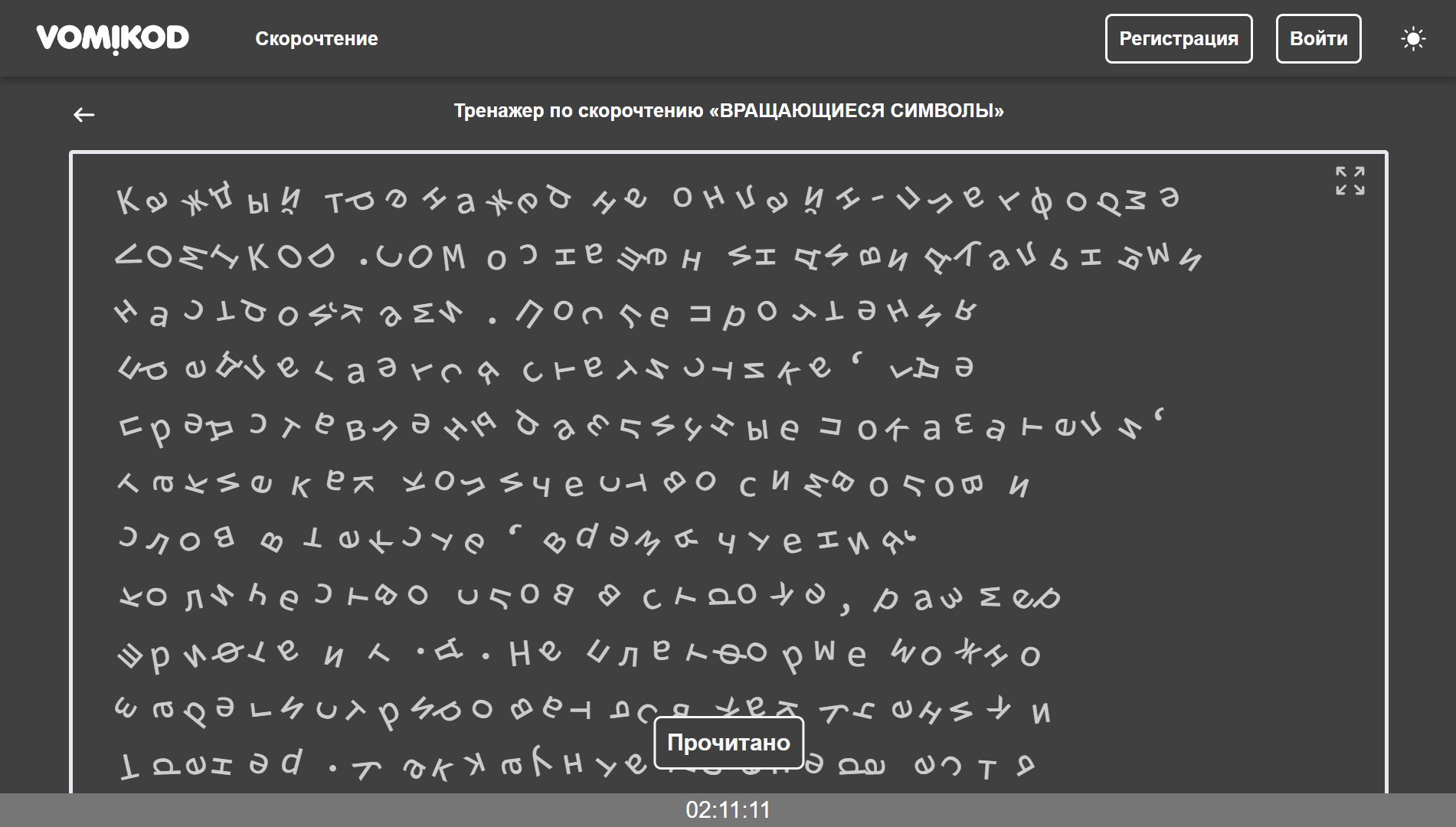The image size is (1456, 827).
Task: Click the rotated .COM text in the second line
Action: coord(412,257)
